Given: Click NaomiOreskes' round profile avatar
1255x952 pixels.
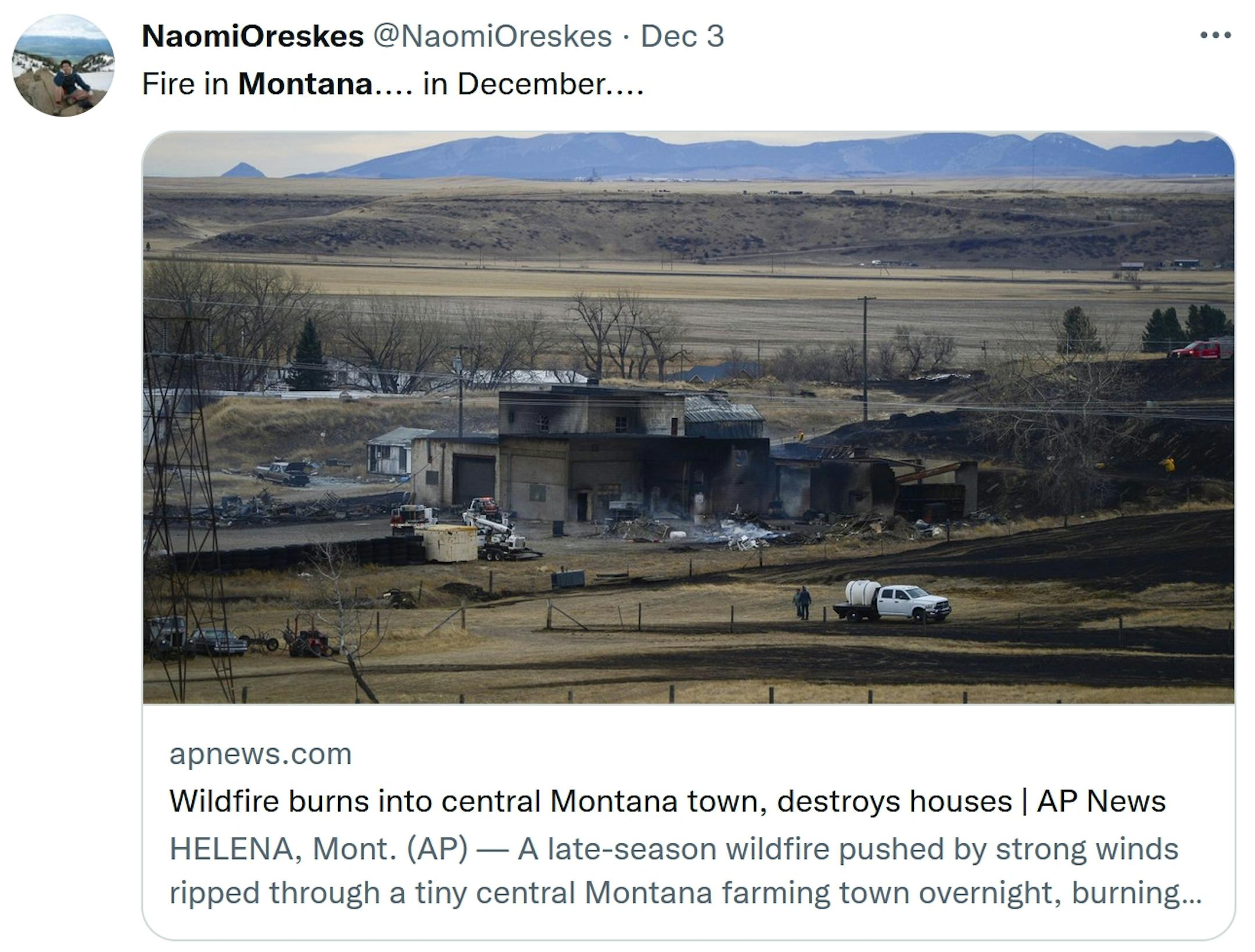Looking at the screenshot, I should pyautogui.click(x=63, y=66).
